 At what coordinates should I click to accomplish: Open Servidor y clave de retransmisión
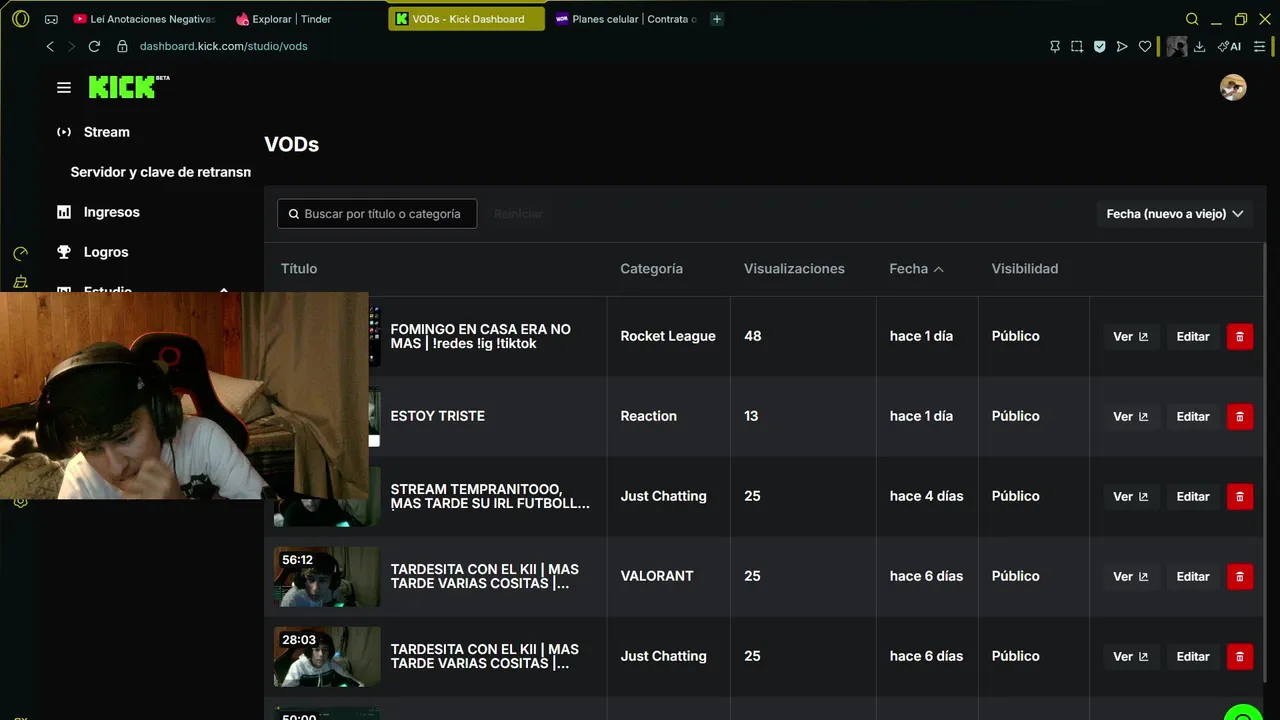[160, 172]
